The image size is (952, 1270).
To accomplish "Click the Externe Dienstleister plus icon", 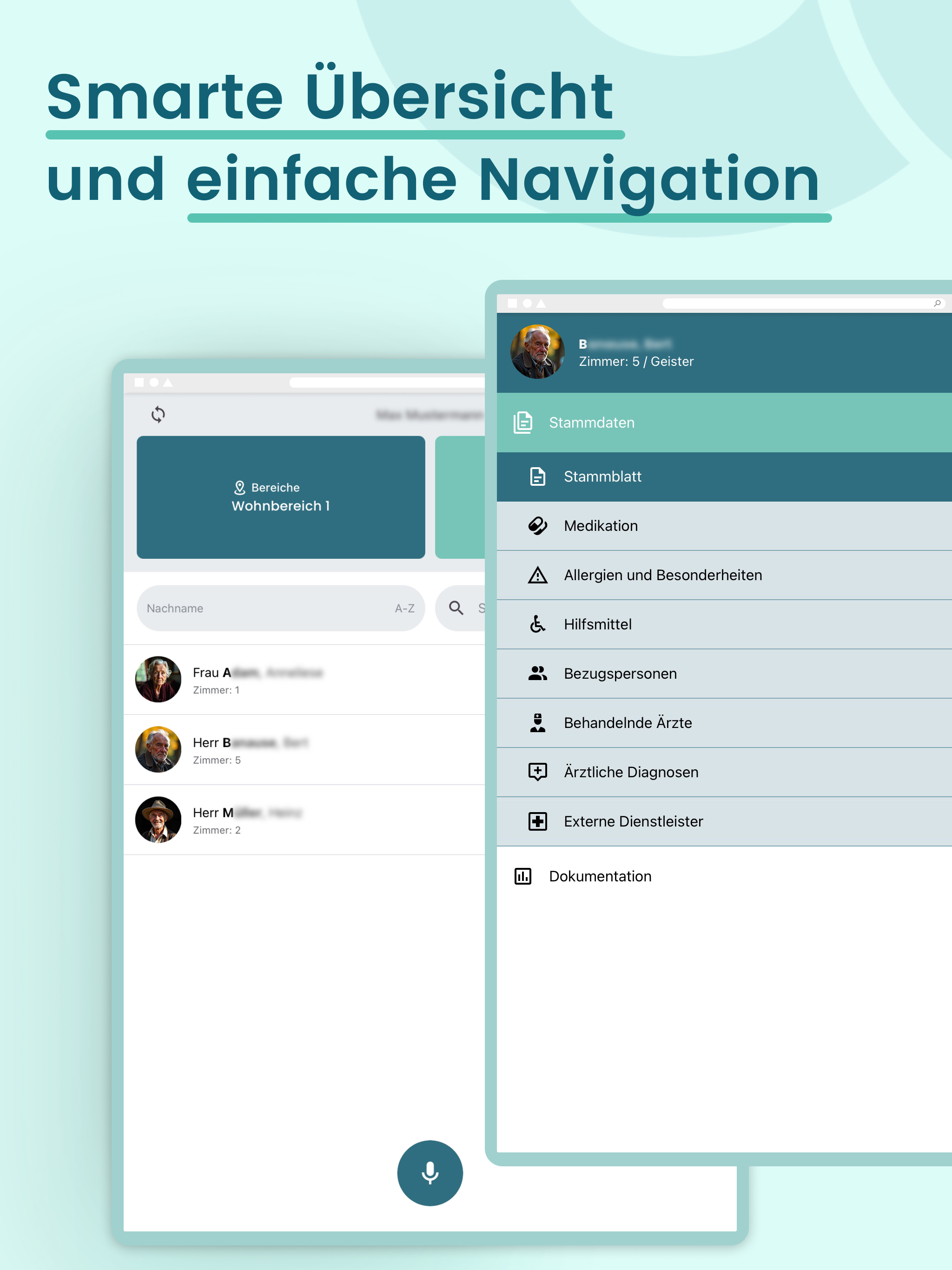I will tap(538, 821).
